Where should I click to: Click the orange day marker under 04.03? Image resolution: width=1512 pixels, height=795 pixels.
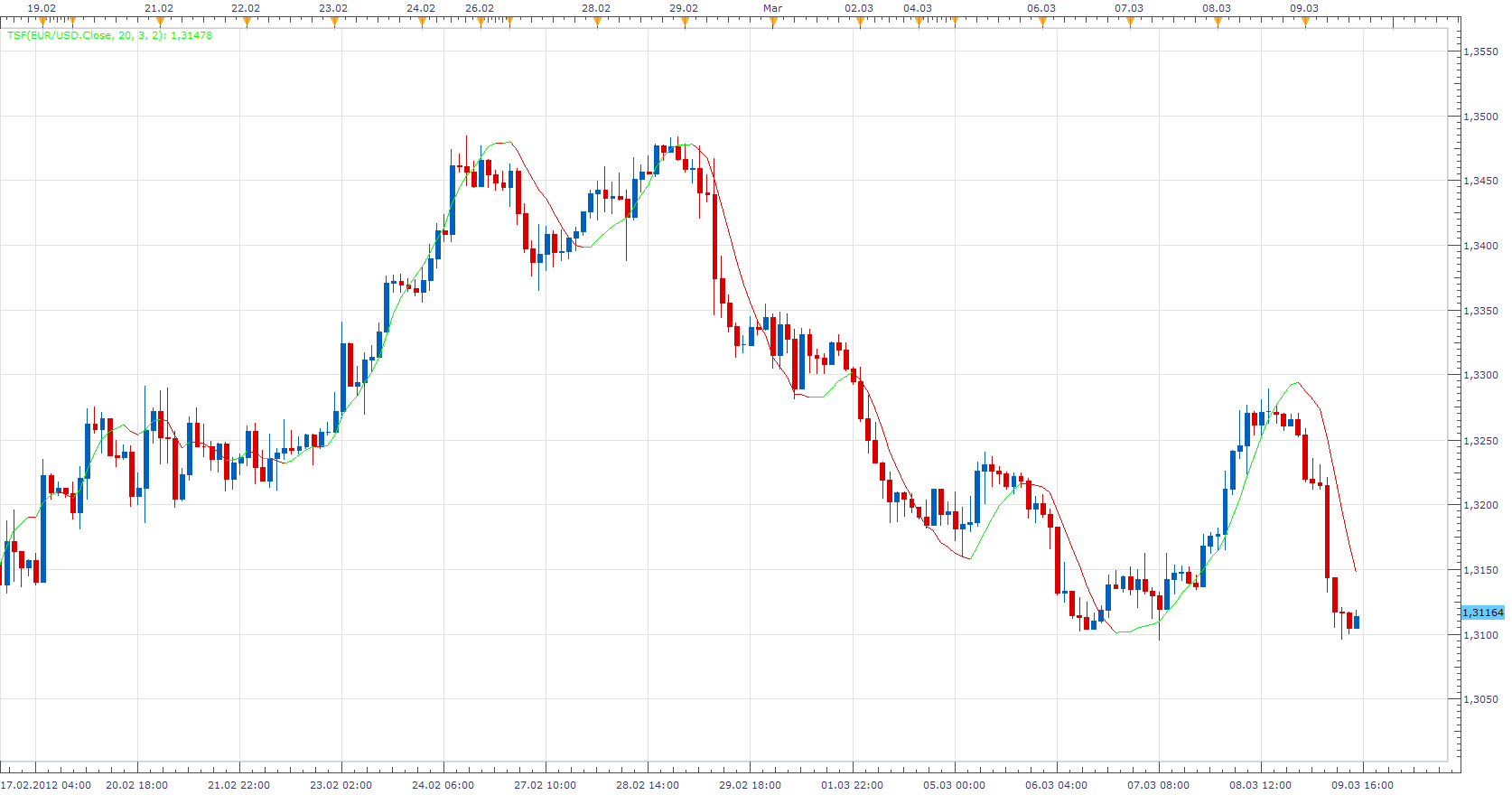tap(919, 22)
